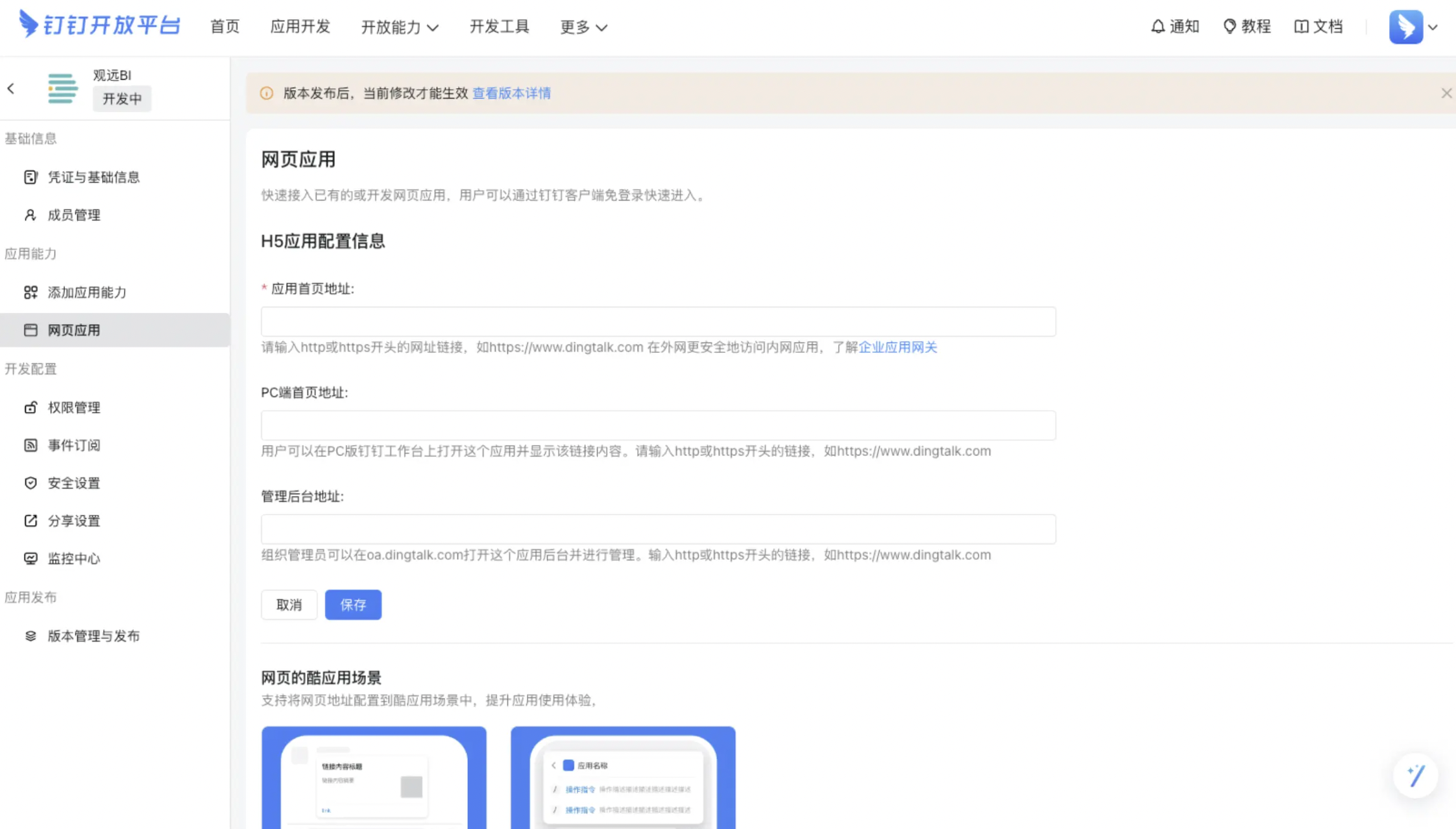Click the H5应用配置信息 heading
This screenshot has width=1456, height=829.
(x=323, y=241)
